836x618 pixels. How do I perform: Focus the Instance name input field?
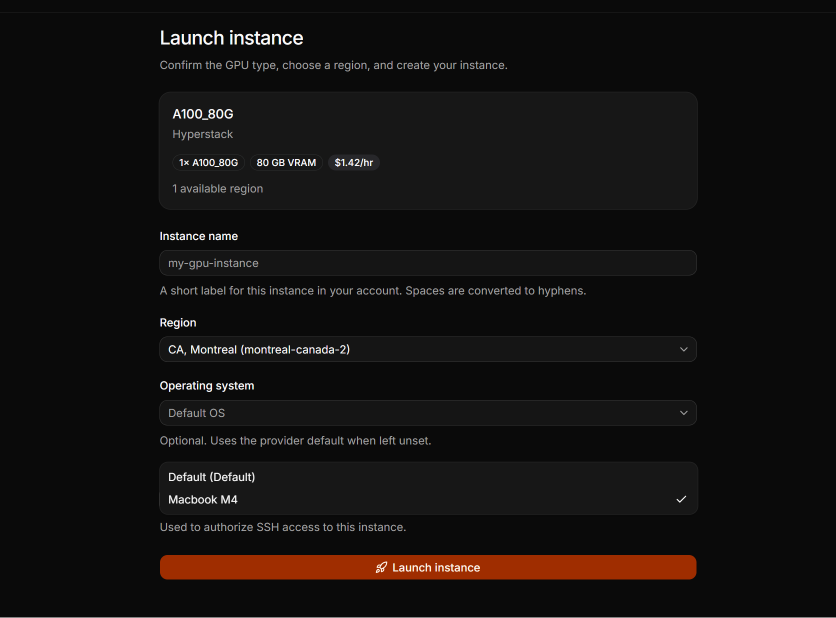428,263
